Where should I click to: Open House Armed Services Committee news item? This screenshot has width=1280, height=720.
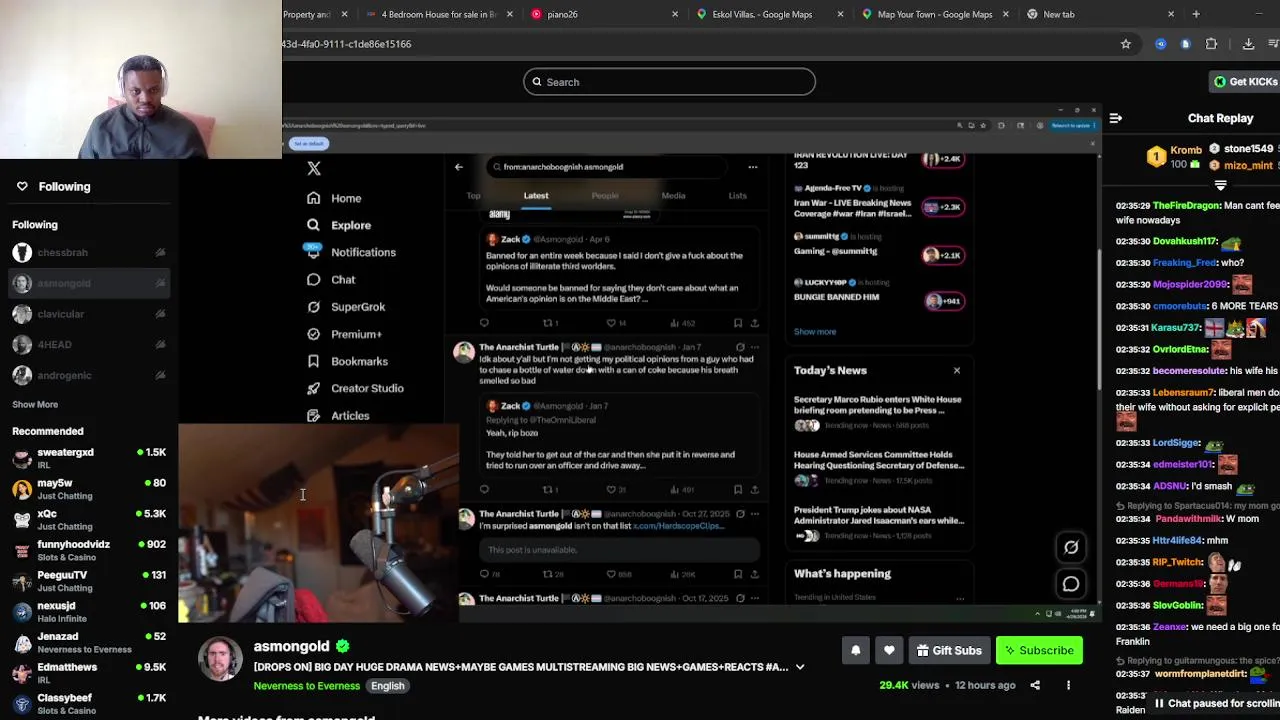(x=878, y=467)
